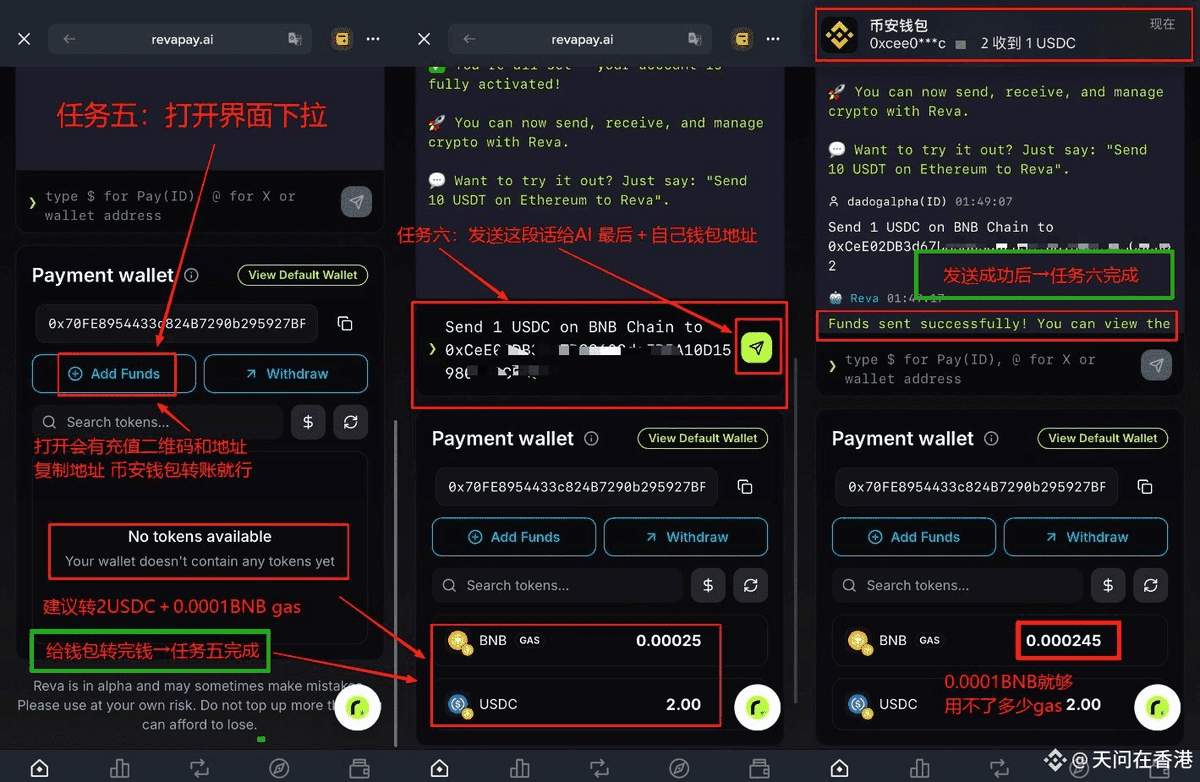The height and width of the screenshot is (782, 1200).
Task: Open the swap tab in middle screenshot's bottom bar
Action: point(599,768)
